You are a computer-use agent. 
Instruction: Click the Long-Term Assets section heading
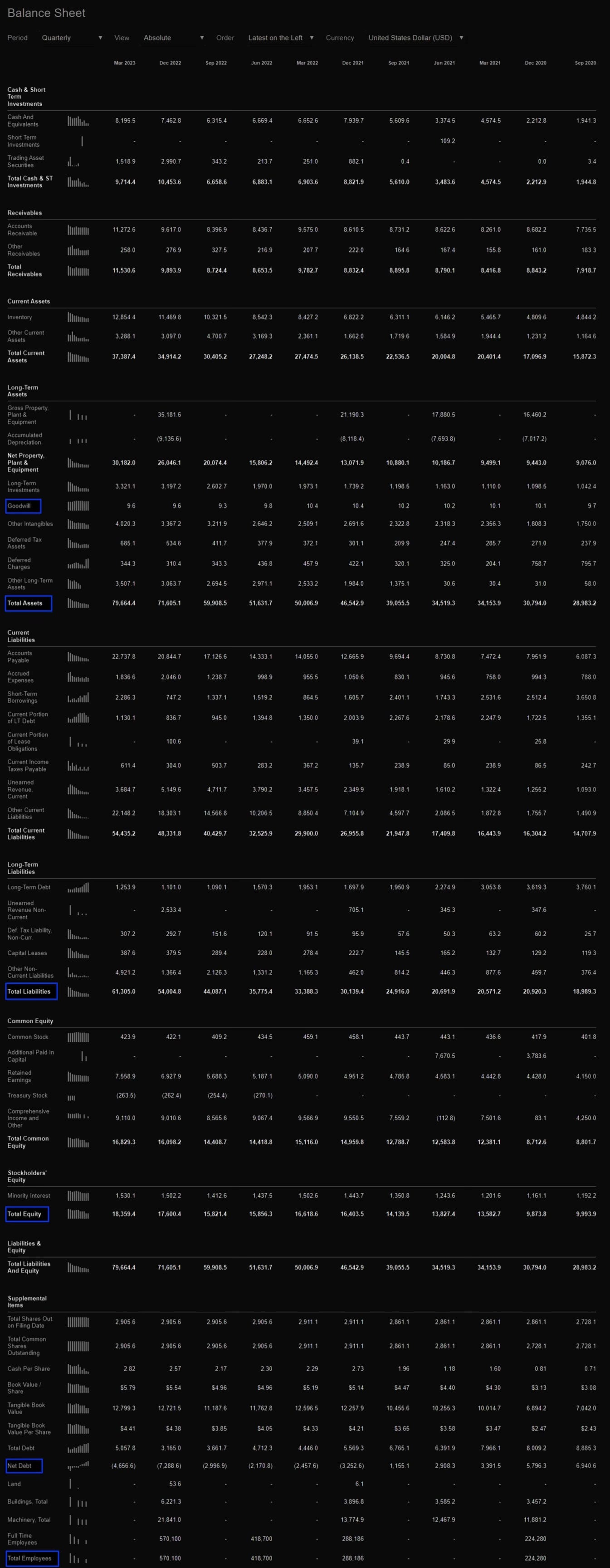(x=23, y=391)
